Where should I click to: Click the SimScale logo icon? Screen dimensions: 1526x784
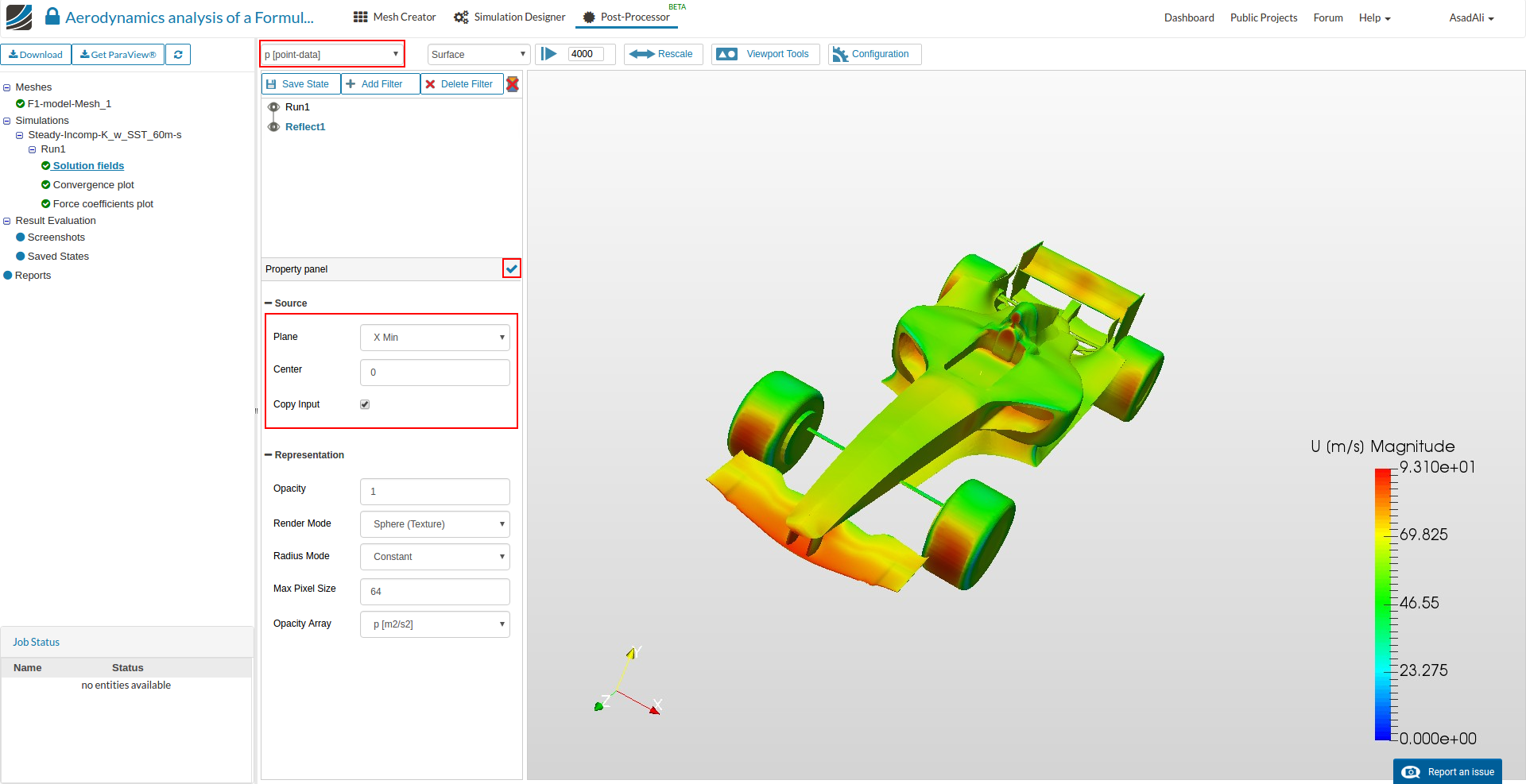coord(19,17)
